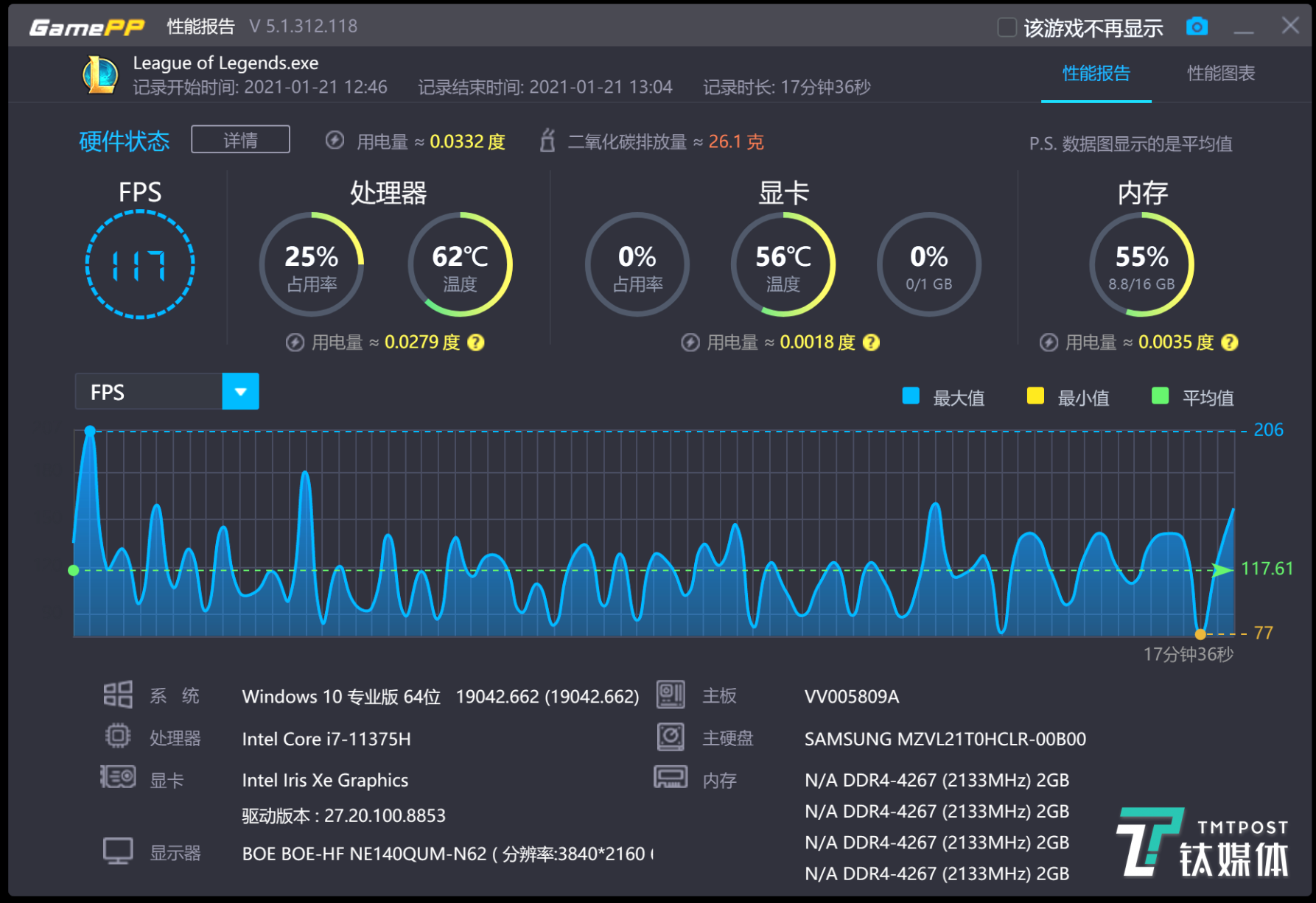This screenshot has width=1316, height=903.
Task: Click the minimum FPS orange point on chart
Action: (1200, 633)
